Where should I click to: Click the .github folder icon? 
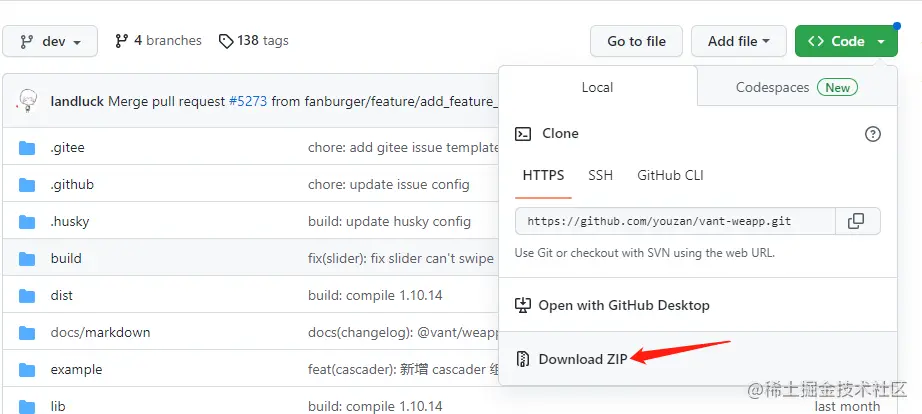(x=27, y=185)
